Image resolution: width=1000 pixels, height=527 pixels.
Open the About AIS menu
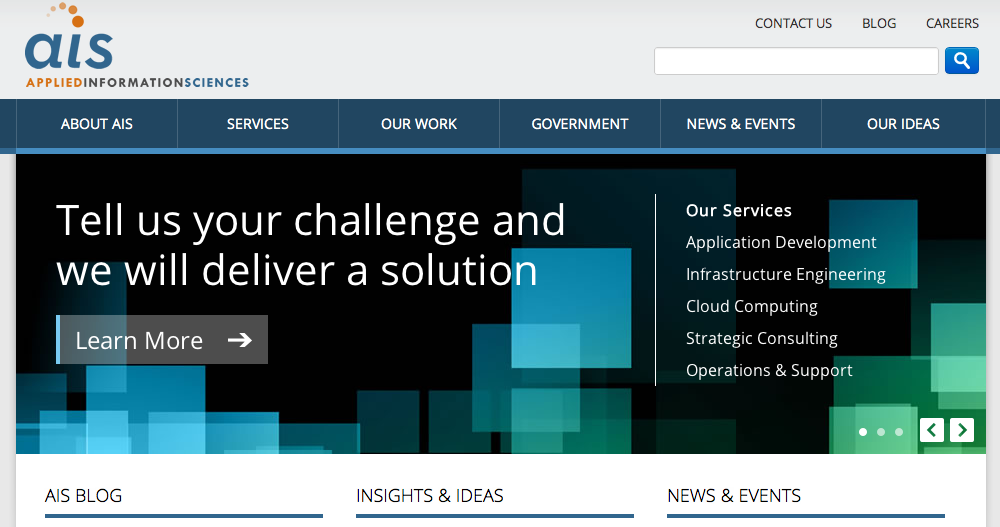pos(97,124)
